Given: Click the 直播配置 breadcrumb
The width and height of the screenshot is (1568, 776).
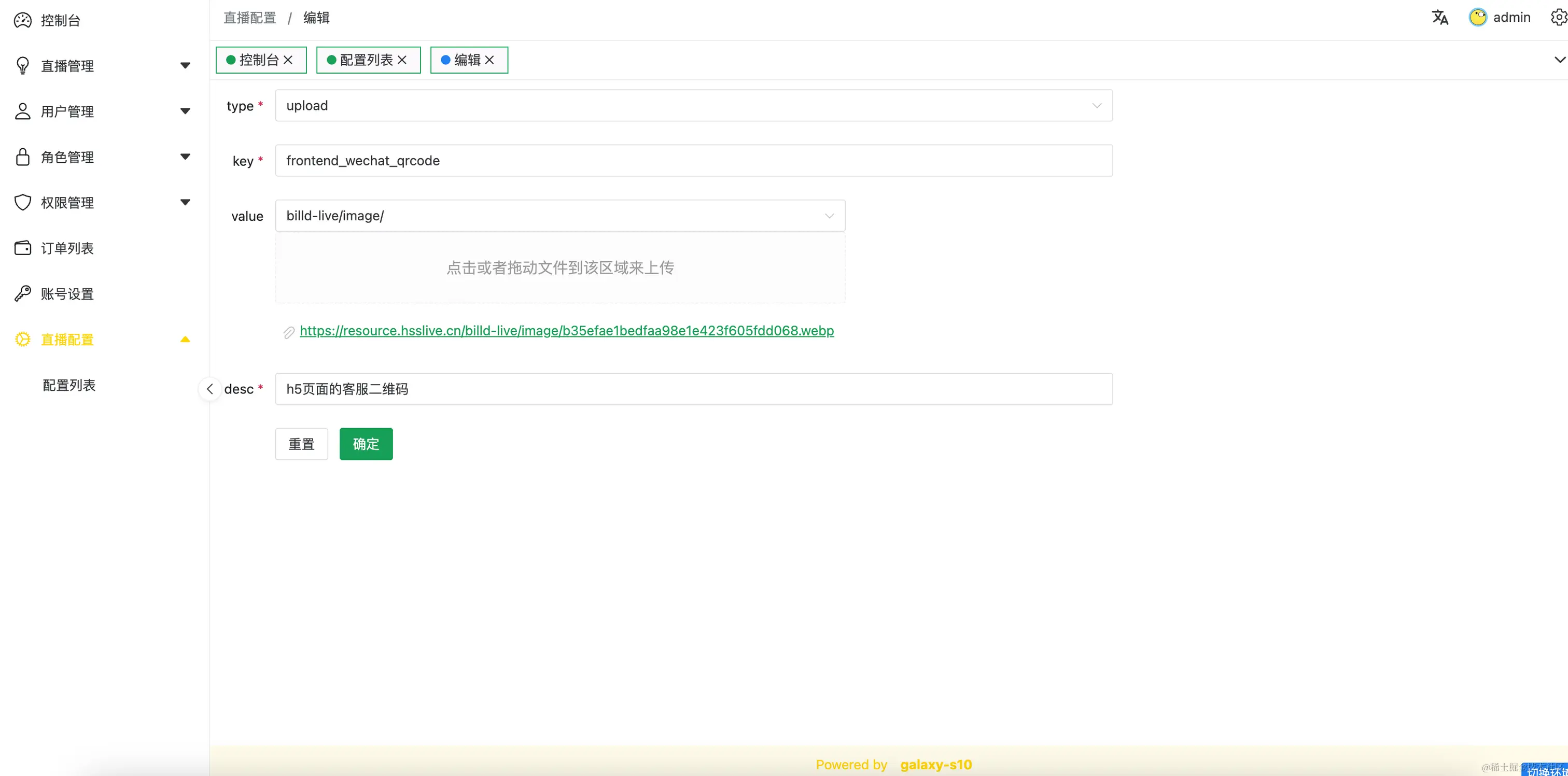Looking at the screenshot, I should tap(249, 18).
